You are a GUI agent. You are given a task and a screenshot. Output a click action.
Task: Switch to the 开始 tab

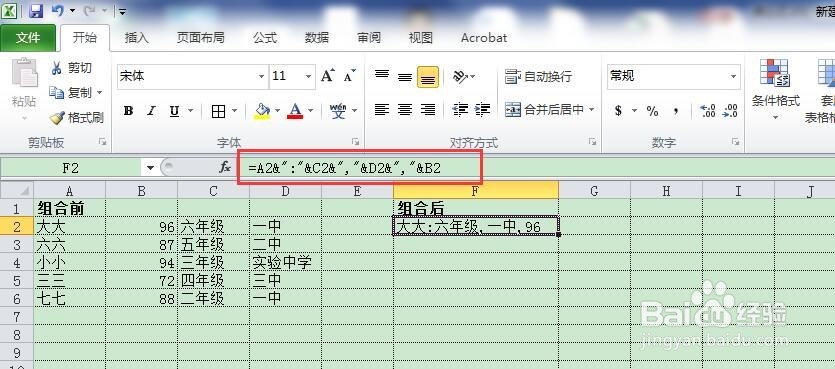tap(85, 38)
